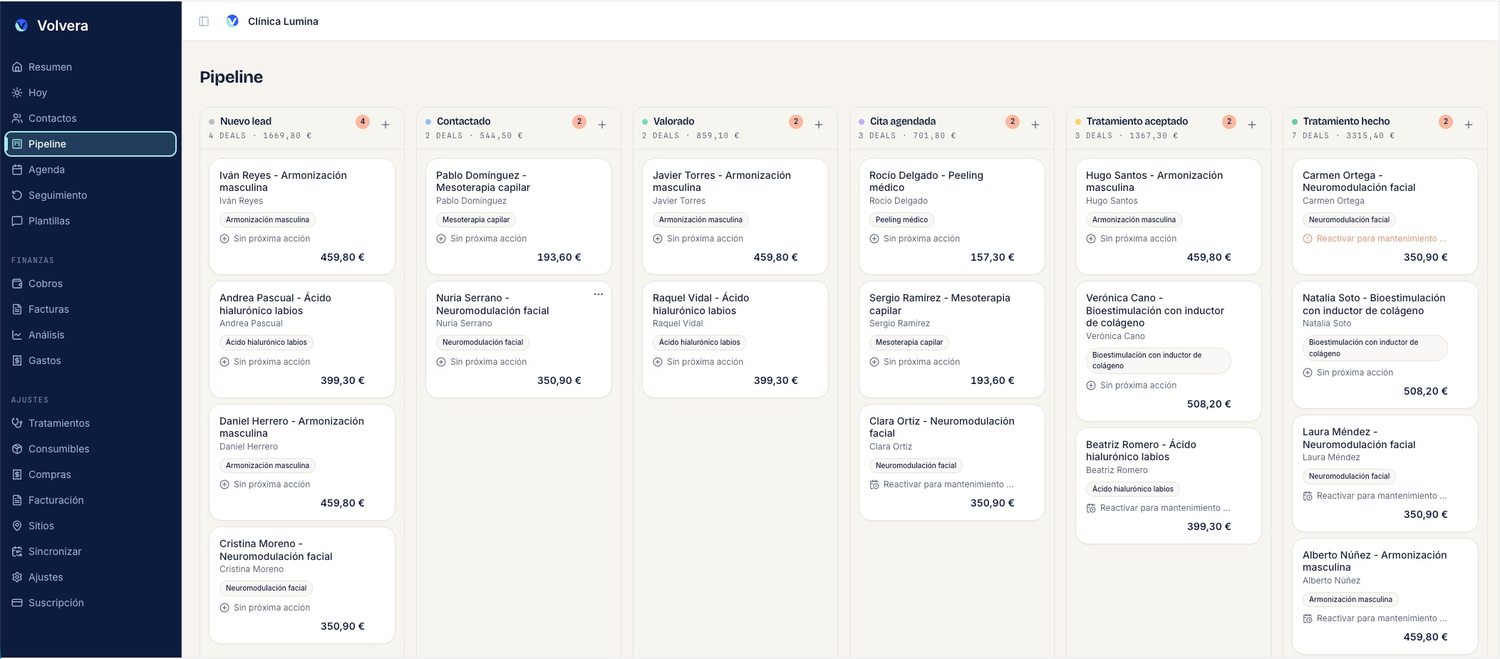Image resolution: width=1500 pixels, height=659 pixels.
Task: Click the Clínica Lumina logo icon
Action: pyautogui.click(x=233, y=21)
